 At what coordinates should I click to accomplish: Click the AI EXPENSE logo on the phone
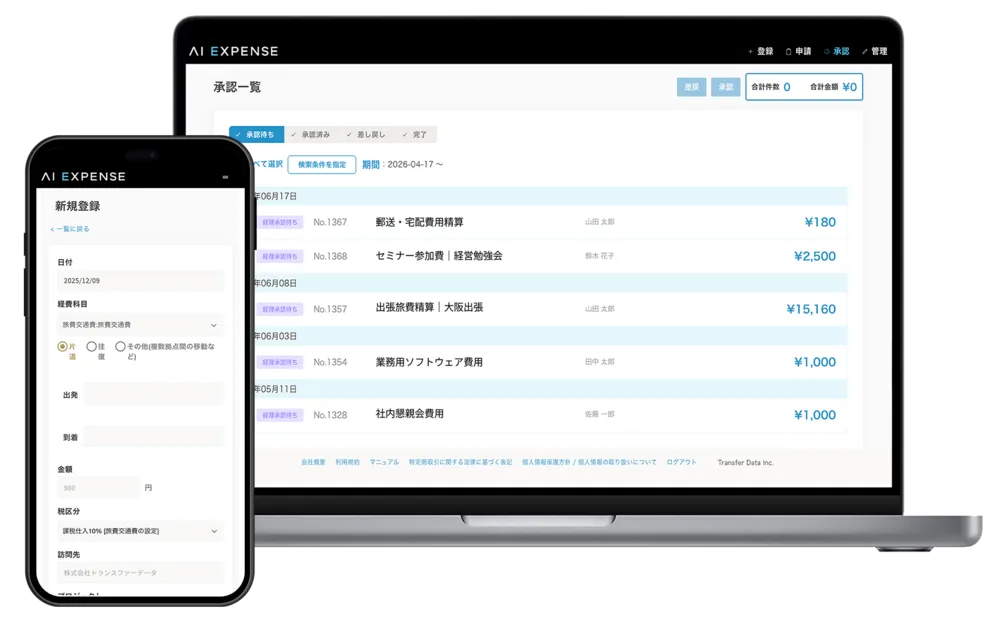tap(84, 177)
